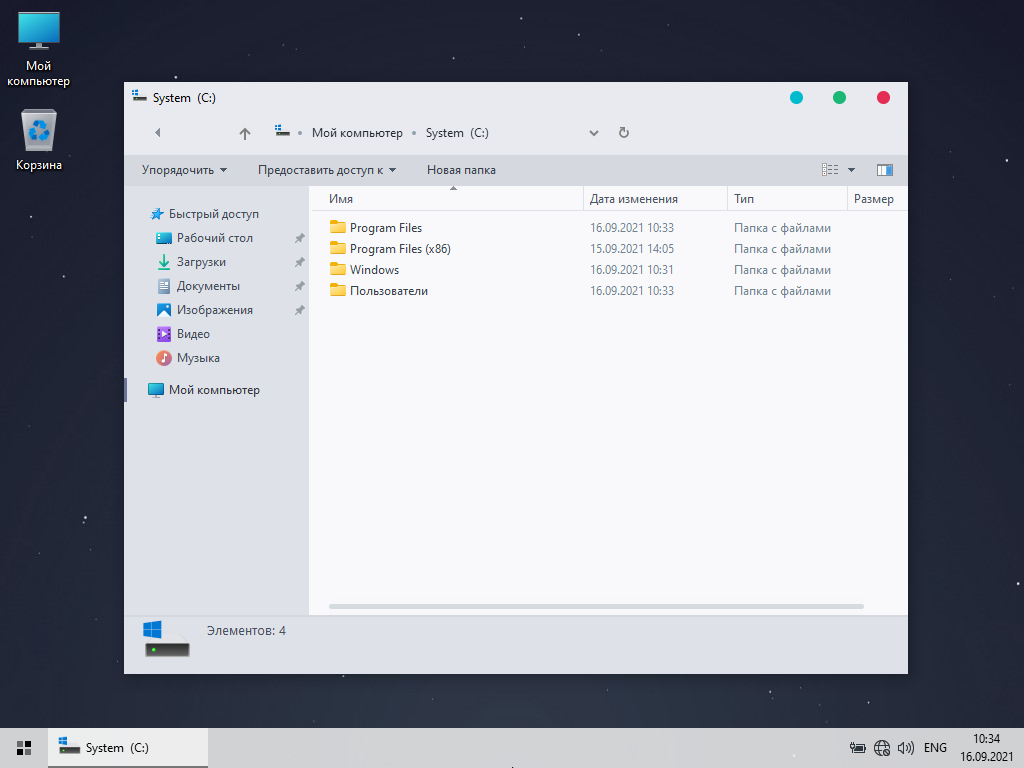The image size is (1024, 768).
Task: Expand the address bar history dropdown
Action: pos(594,133)
